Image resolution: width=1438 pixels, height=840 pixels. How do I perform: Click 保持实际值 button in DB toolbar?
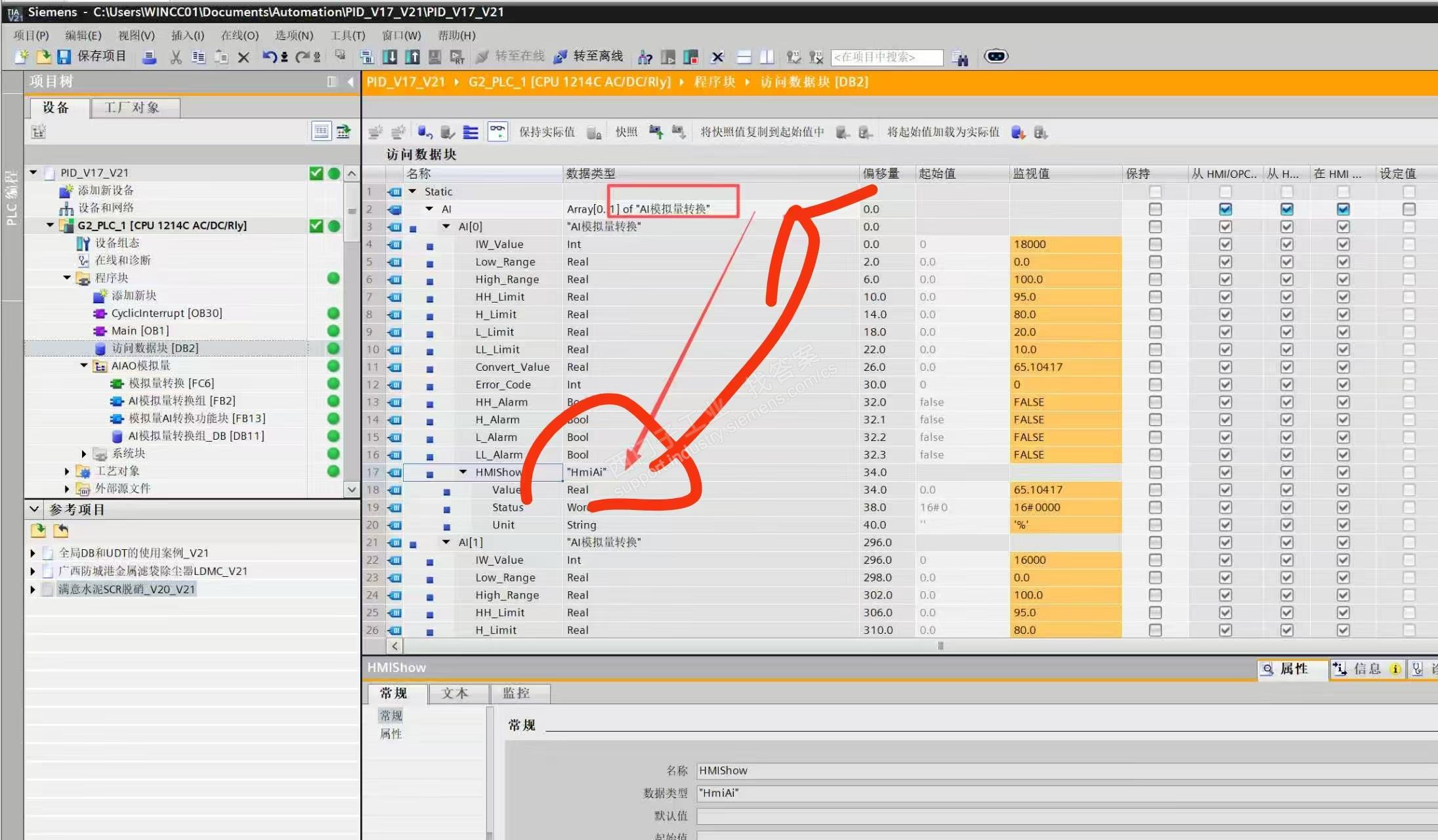tap(546, 132)
